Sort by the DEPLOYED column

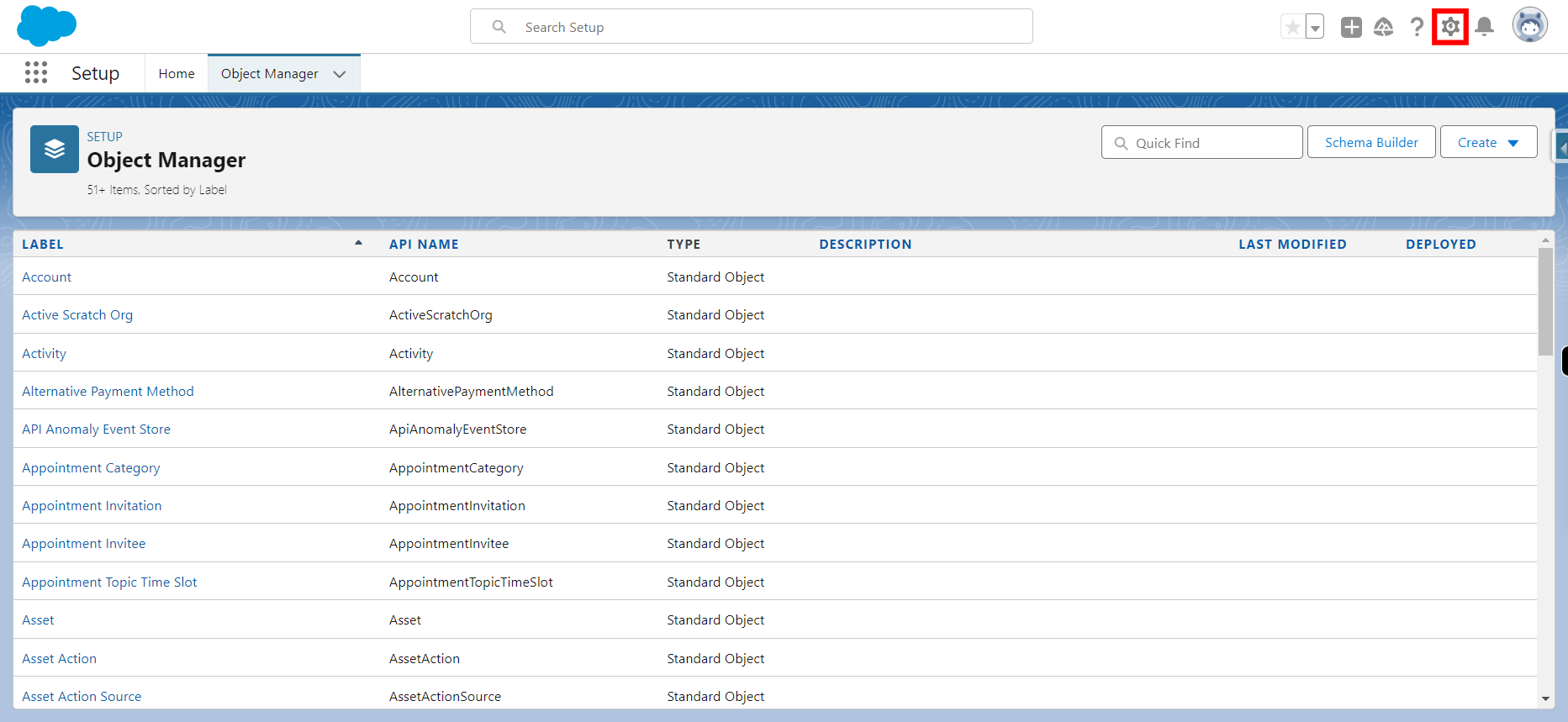[1441, 244]
